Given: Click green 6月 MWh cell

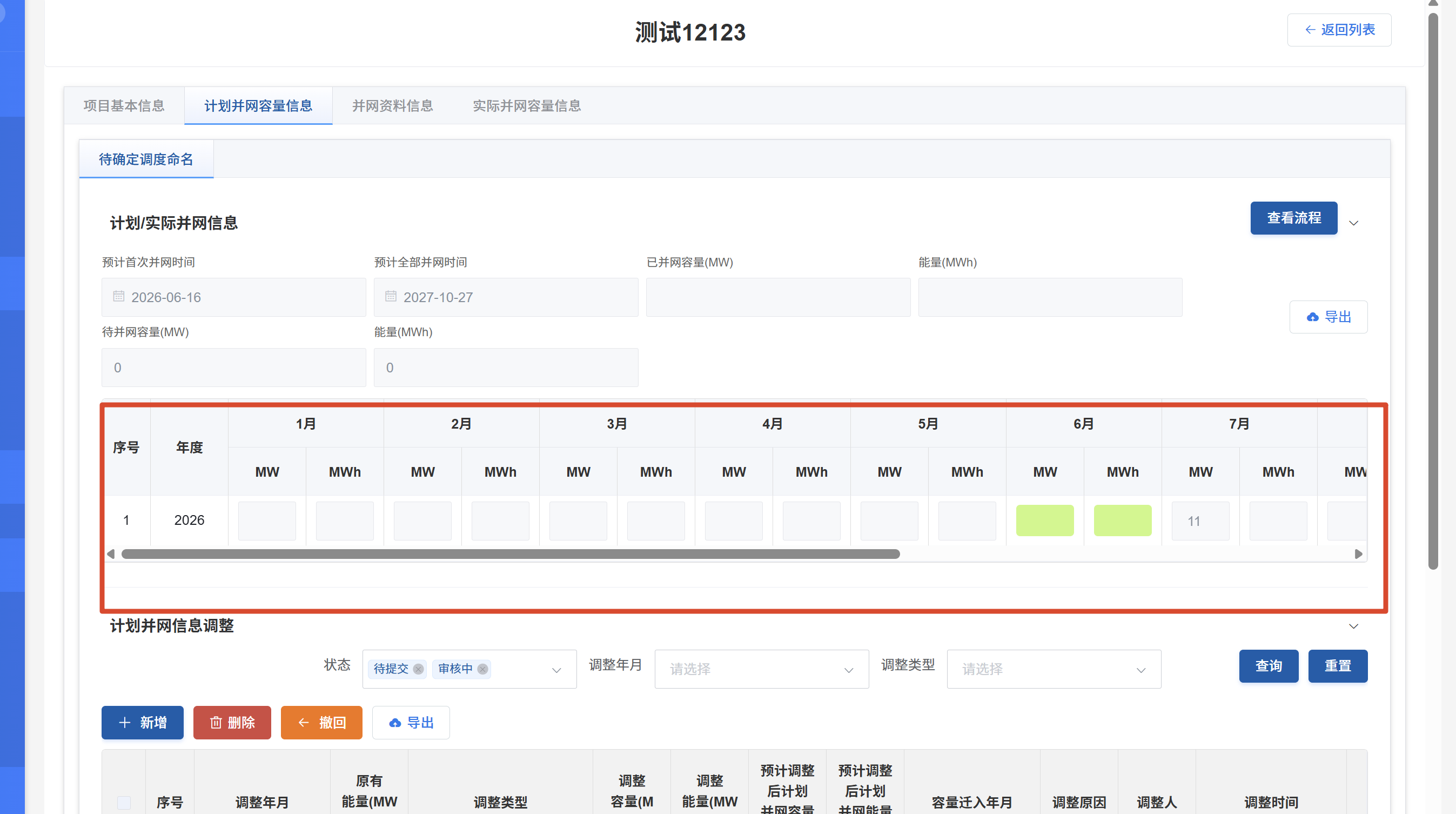Looking at the screenshot, I should (1123, 521).
